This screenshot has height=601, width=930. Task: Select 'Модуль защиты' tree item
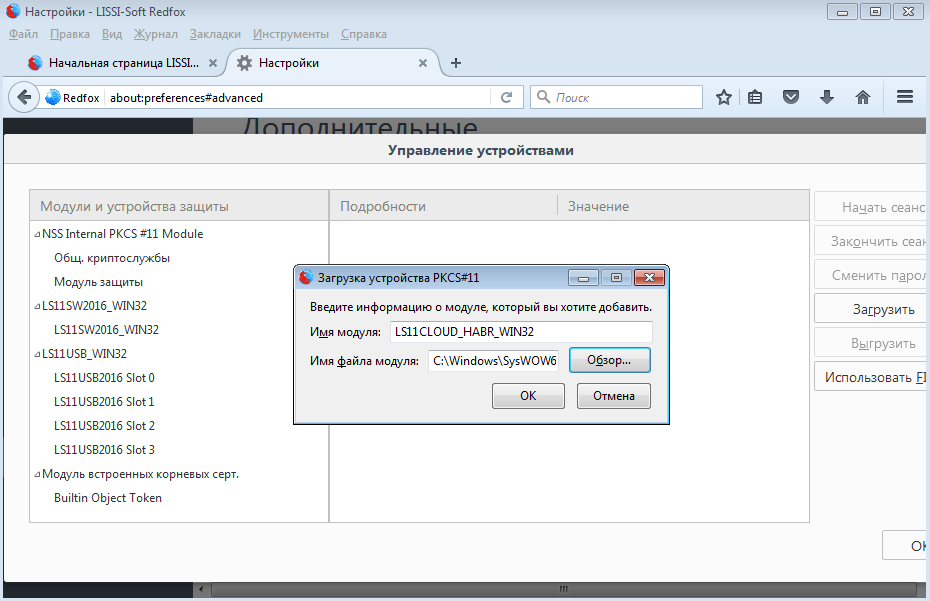98,282
